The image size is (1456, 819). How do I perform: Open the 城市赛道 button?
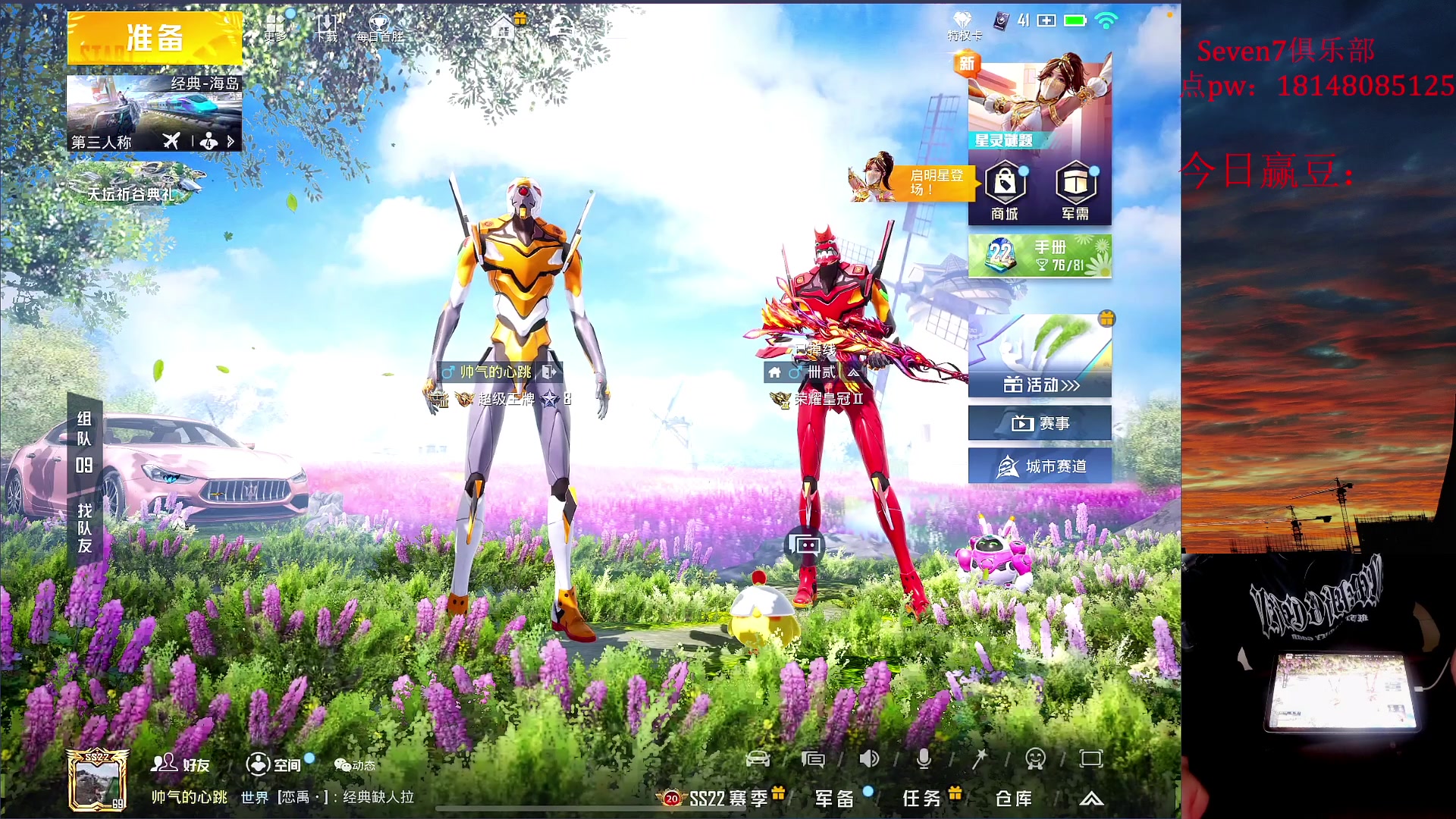[1040, 466]
